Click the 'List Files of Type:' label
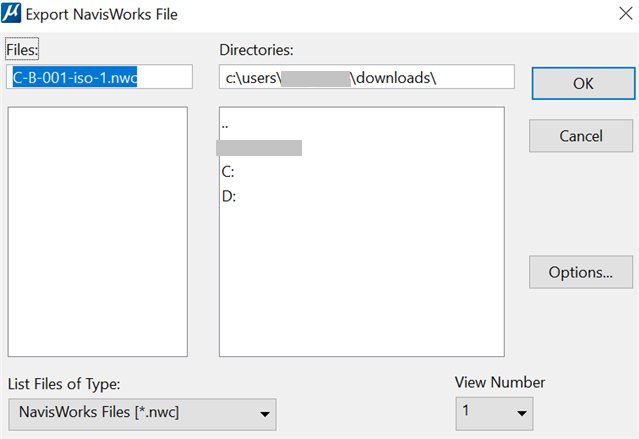This screenshot has width=639, height=439. pyautogui.click(x=64, y=383)
